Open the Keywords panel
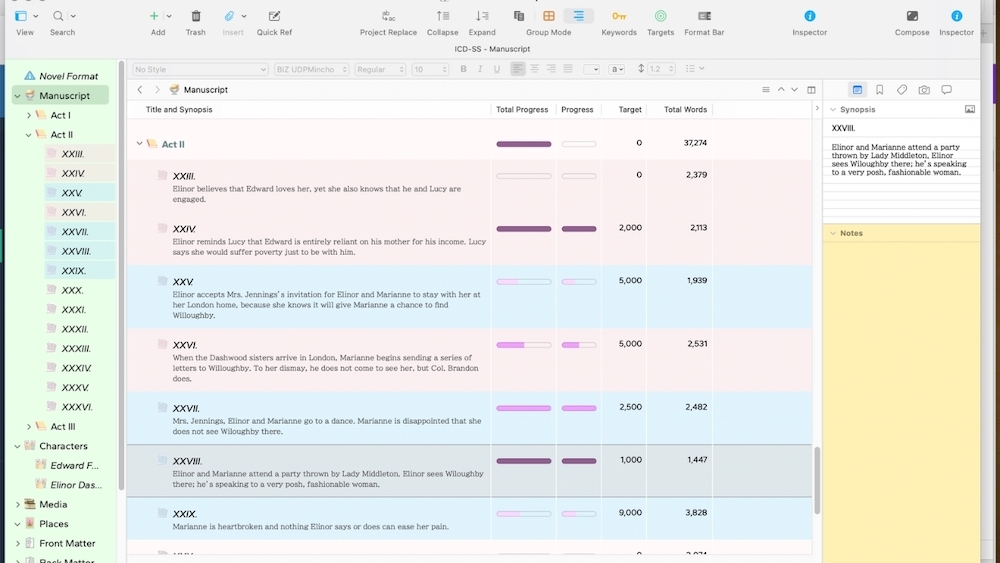 click(619, 16)
